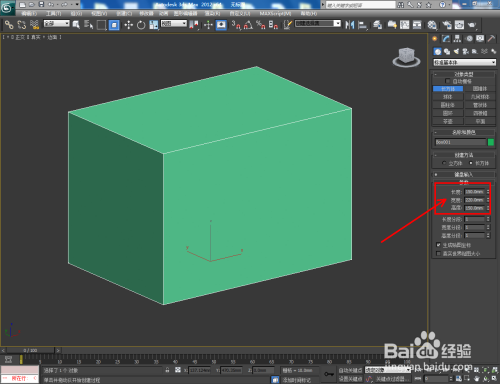Screen dimensions: 500x384
Task: Open the Select by Name tool
Action: pyautogui.click(x=88, y=25)
